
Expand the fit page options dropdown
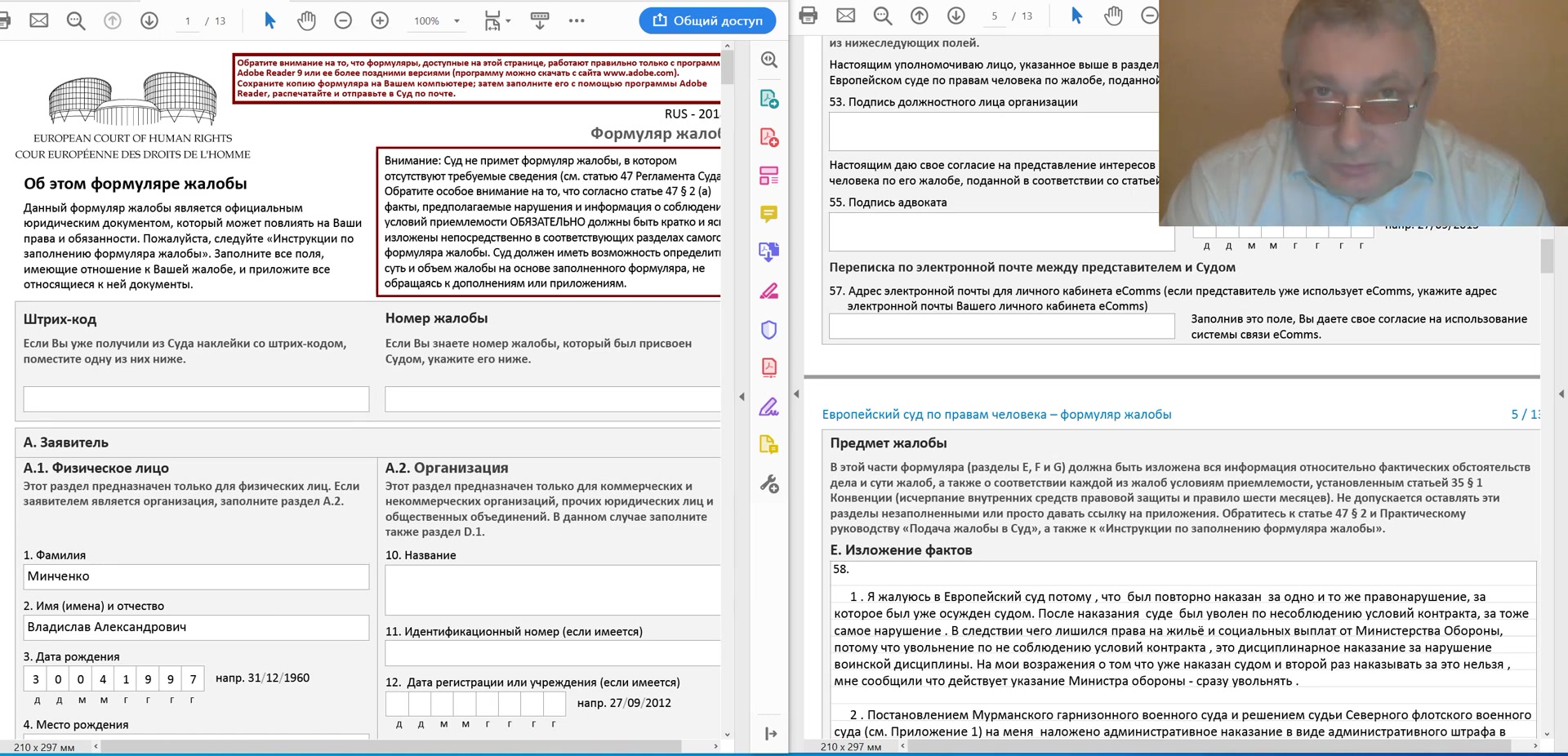(x=497, y=21)
